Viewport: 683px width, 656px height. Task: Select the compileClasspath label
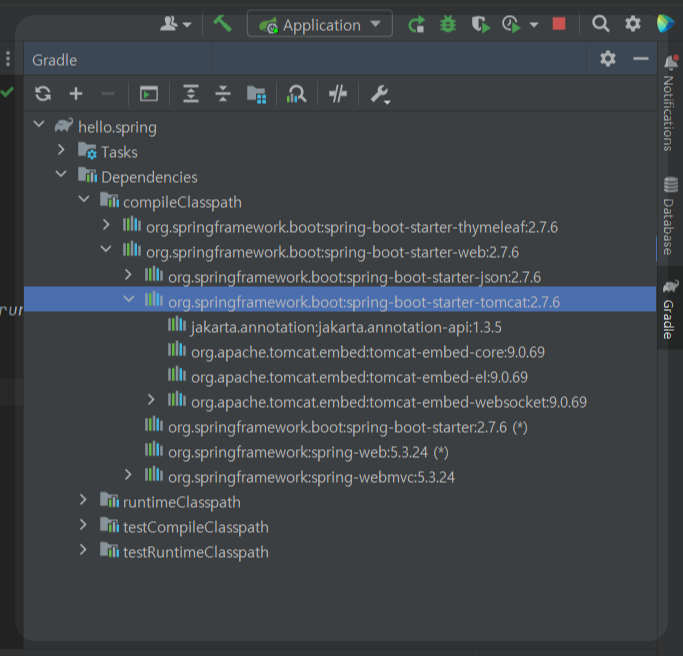(182, 203)
